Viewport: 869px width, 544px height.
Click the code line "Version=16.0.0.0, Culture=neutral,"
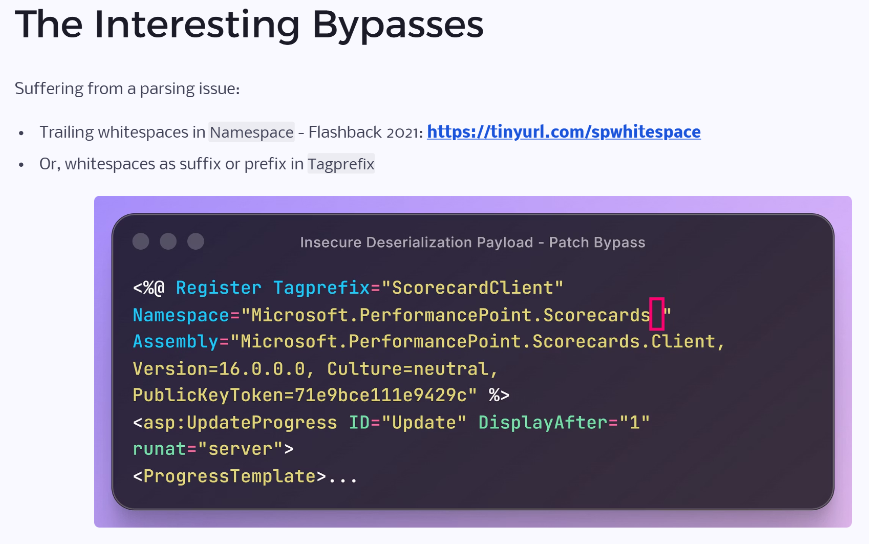coord(315,368)
